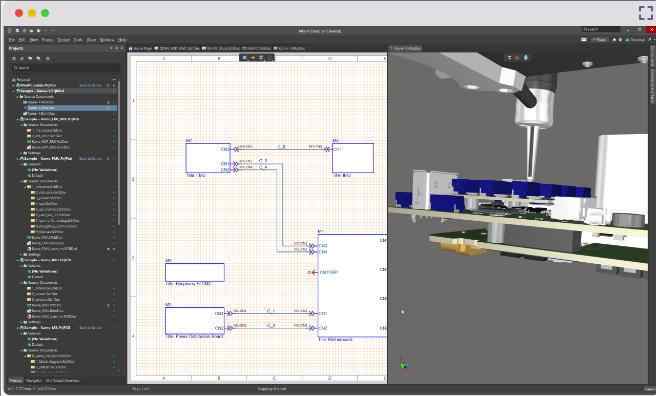
Task: Select the large sheet symbol at right edge
Action: (x=352, y=285)
